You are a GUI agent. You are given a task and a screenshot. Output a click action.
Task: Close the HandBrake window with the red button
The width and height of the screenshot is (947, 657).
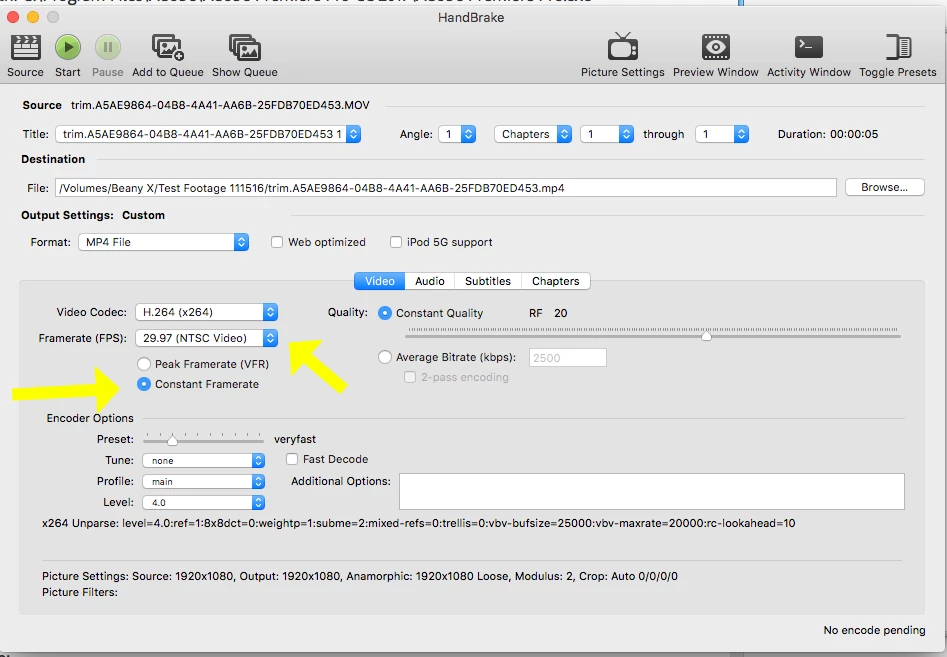13,17
